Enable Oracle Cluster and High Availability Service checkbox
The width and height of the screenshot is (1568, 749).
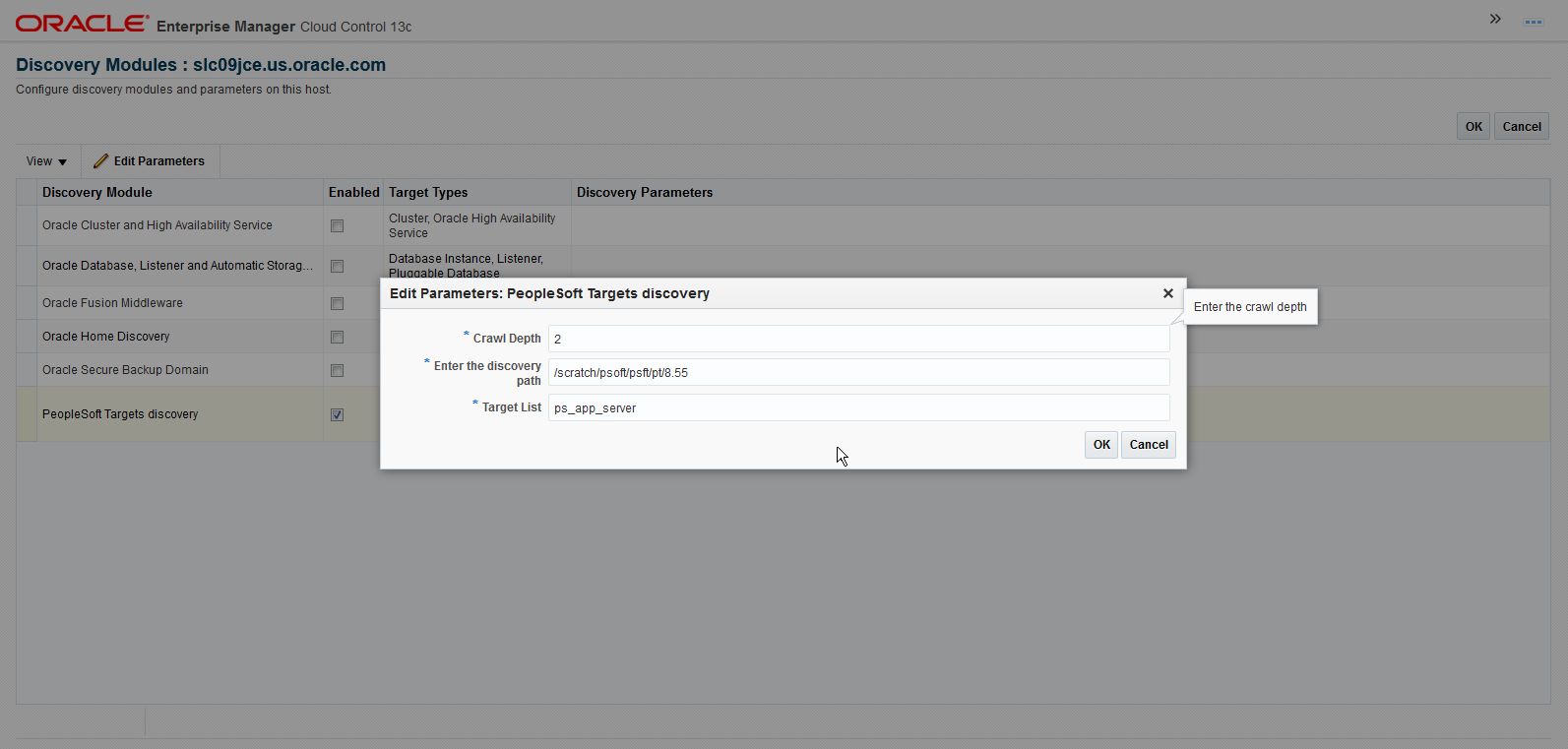[337, 225]
